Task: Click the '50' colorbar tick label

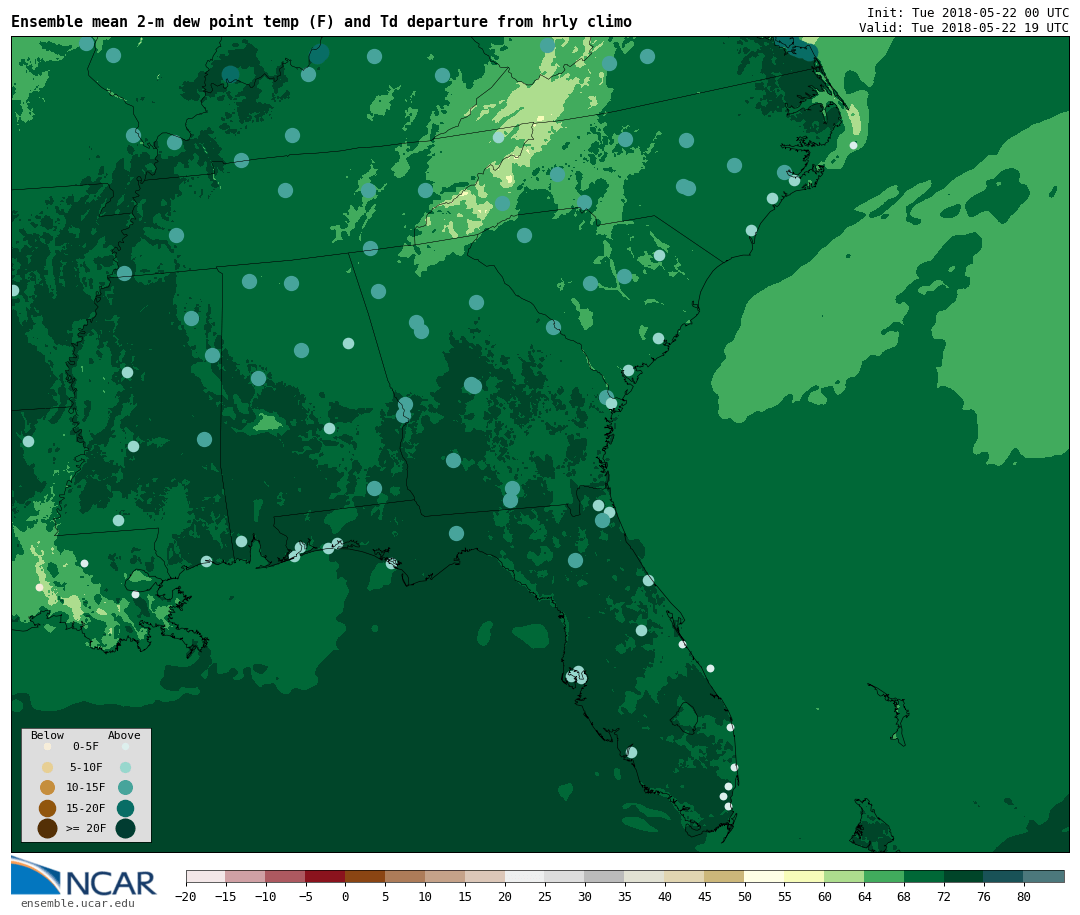Action: (744, 896)
